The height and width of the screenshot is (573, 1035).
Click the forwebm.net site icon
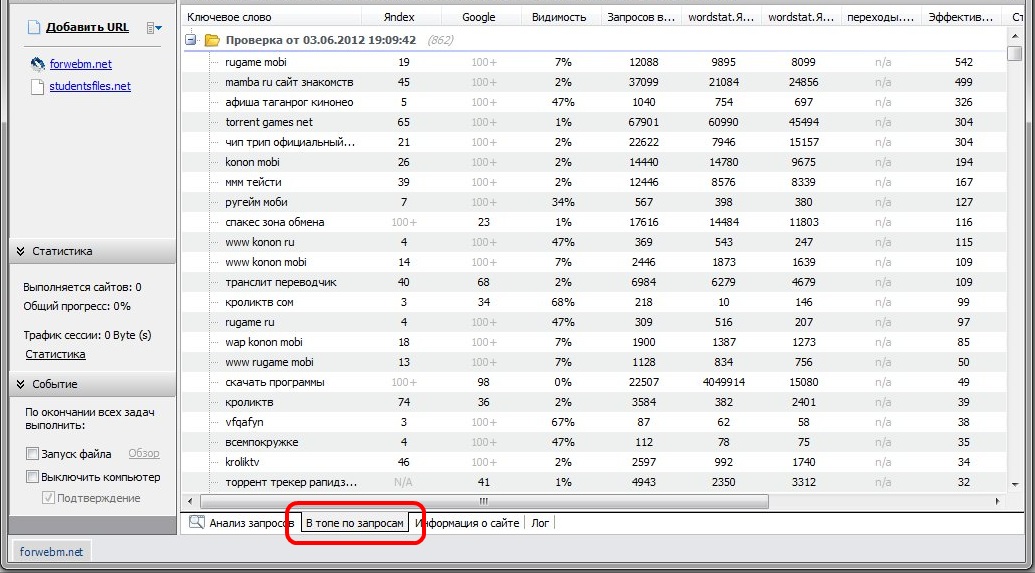pyautogui.click(x=38, y=64)
